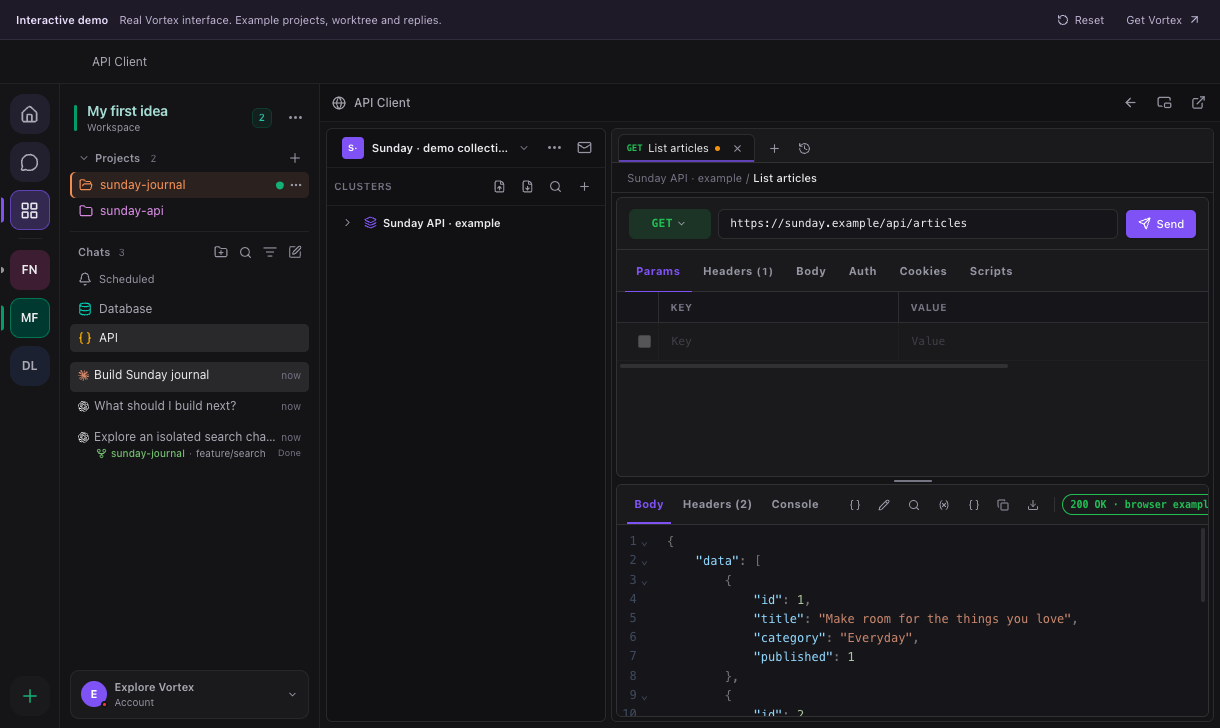
Task: Open the Scripts tab
Action: (x=991, y=271)
